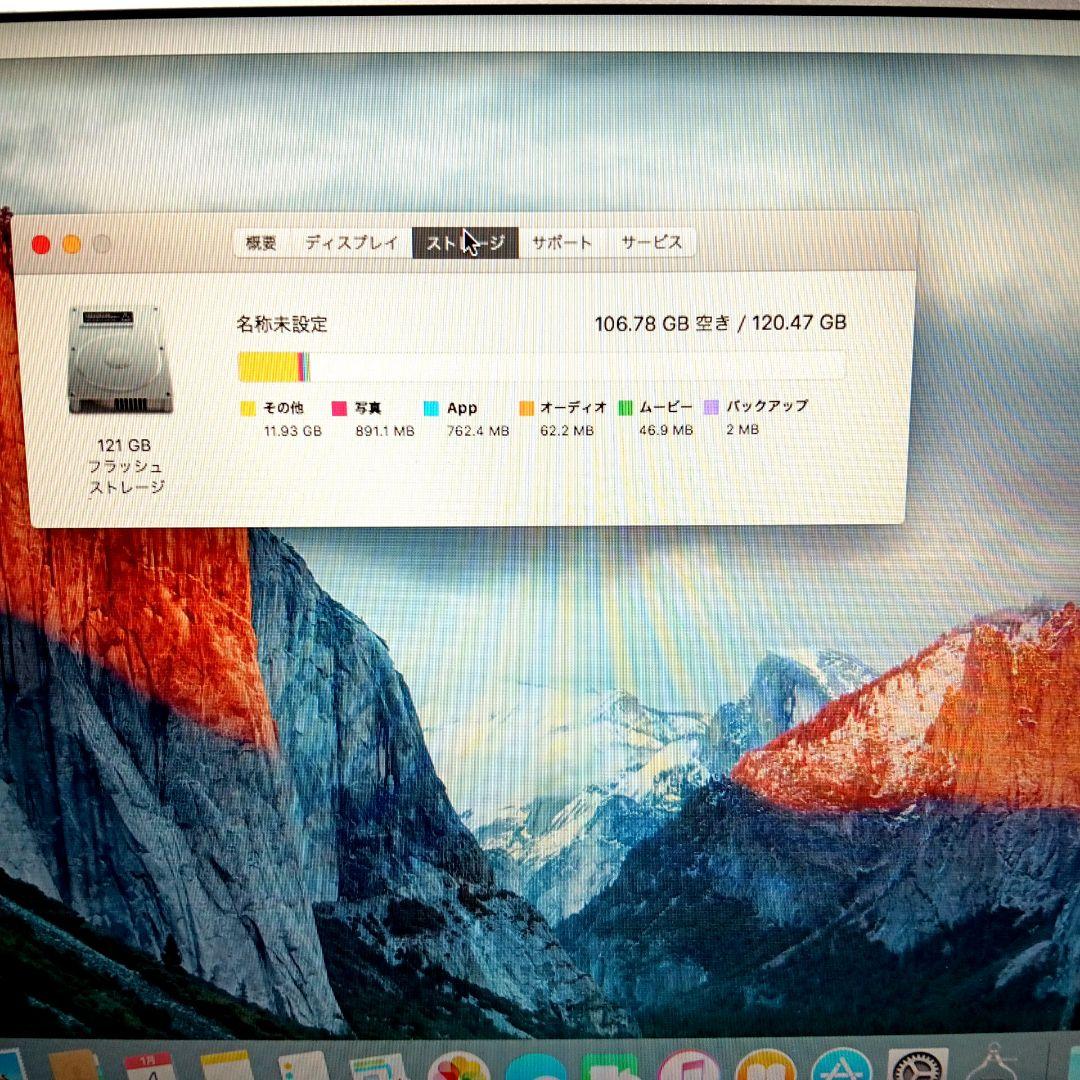Click the 11.93 GB value

pyautogui.click(x=293, y=431)
